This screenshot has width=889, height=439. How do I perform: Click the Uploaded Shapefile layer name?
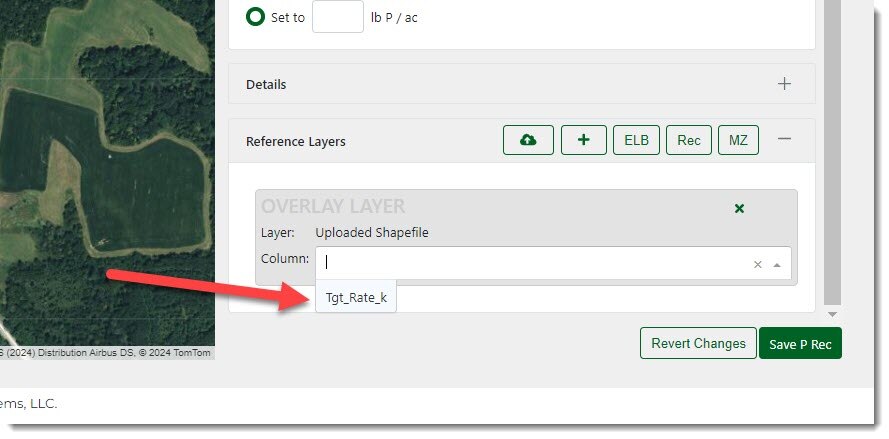(x=371, y=233)
